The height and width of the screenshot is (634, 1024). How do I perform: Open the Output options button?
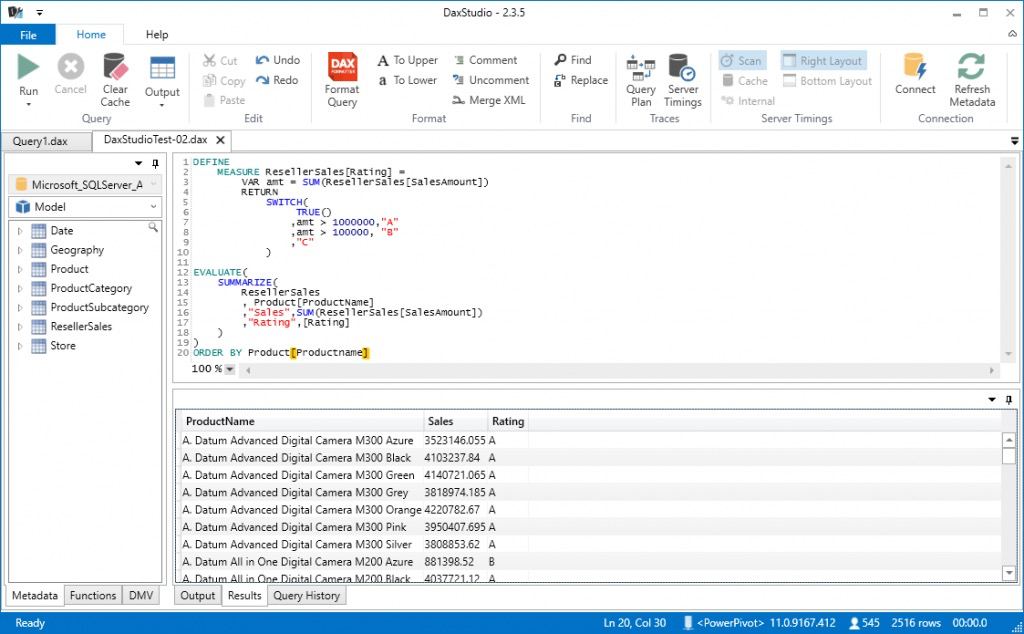[162, 80]
